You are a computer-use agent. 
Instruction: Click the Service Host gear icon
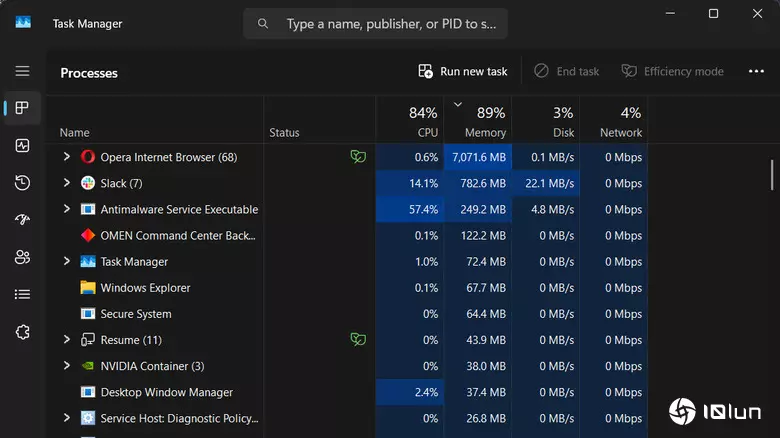click(88, 418)
